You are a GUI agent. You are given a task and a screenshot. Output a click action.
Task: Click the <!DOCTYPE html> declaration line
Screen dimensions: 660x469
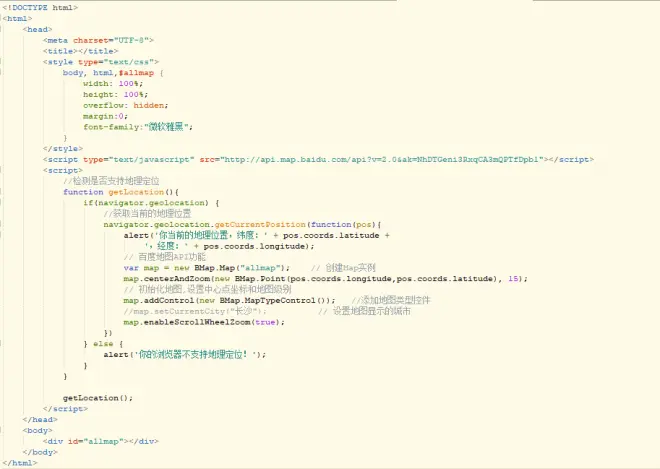point(40,8)
